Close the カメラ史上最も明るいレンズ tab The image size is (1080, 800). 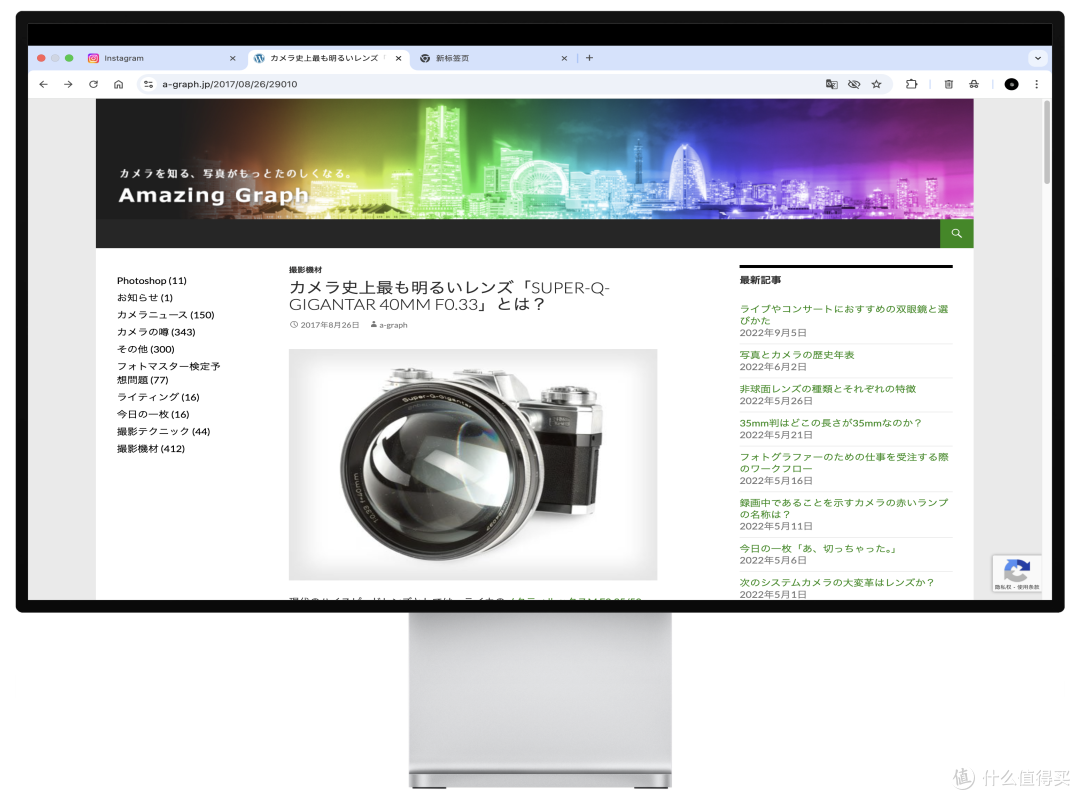click(x=398, y=59)
